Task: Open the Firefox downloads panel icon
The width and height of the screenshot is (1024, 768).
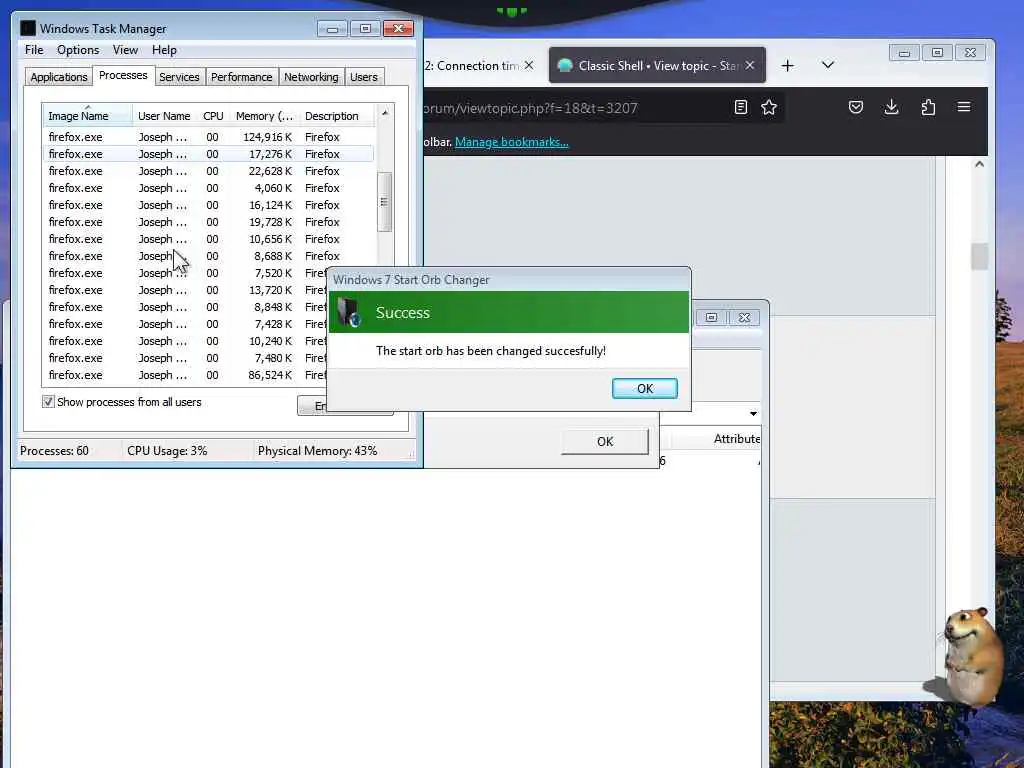Action: pos(891,107)
